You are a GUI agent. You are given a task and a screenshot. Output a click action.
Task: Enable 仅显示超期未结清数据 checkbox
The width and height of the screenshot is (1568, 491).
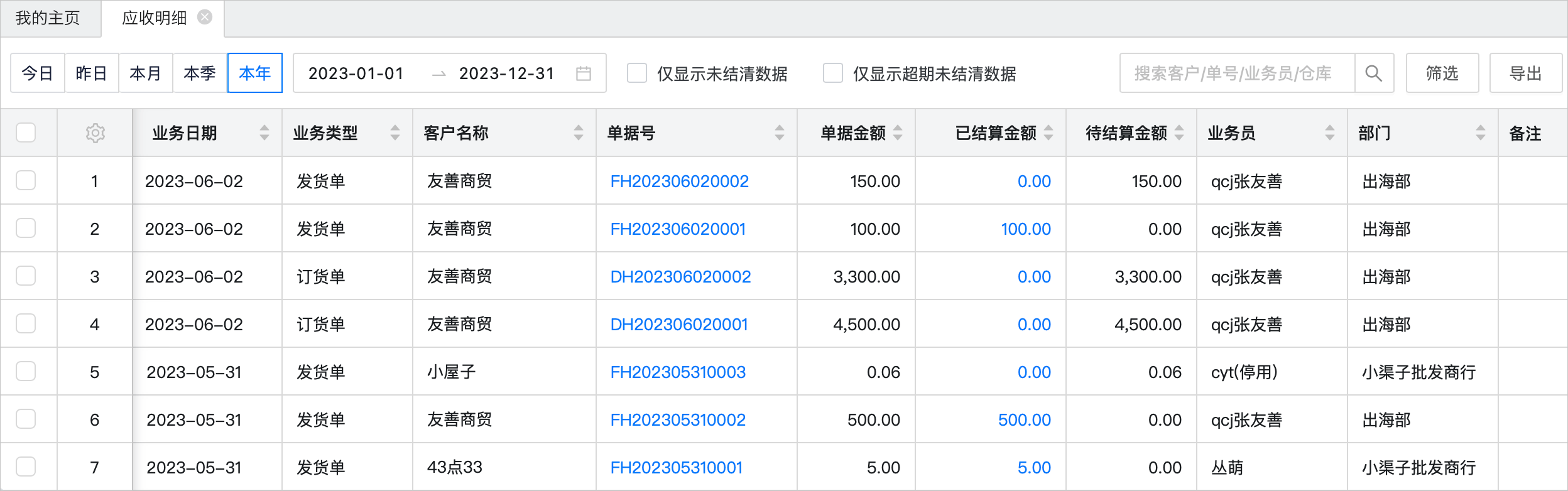tap(833, 73)
